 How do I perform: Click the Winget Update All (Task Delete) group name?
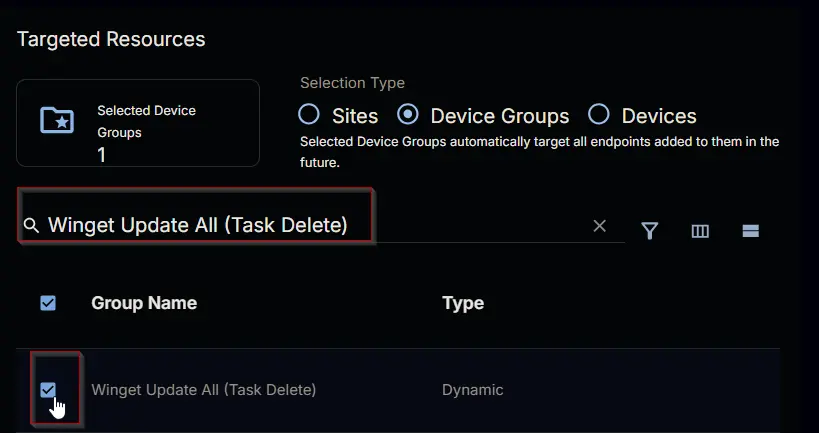point(204,390)
